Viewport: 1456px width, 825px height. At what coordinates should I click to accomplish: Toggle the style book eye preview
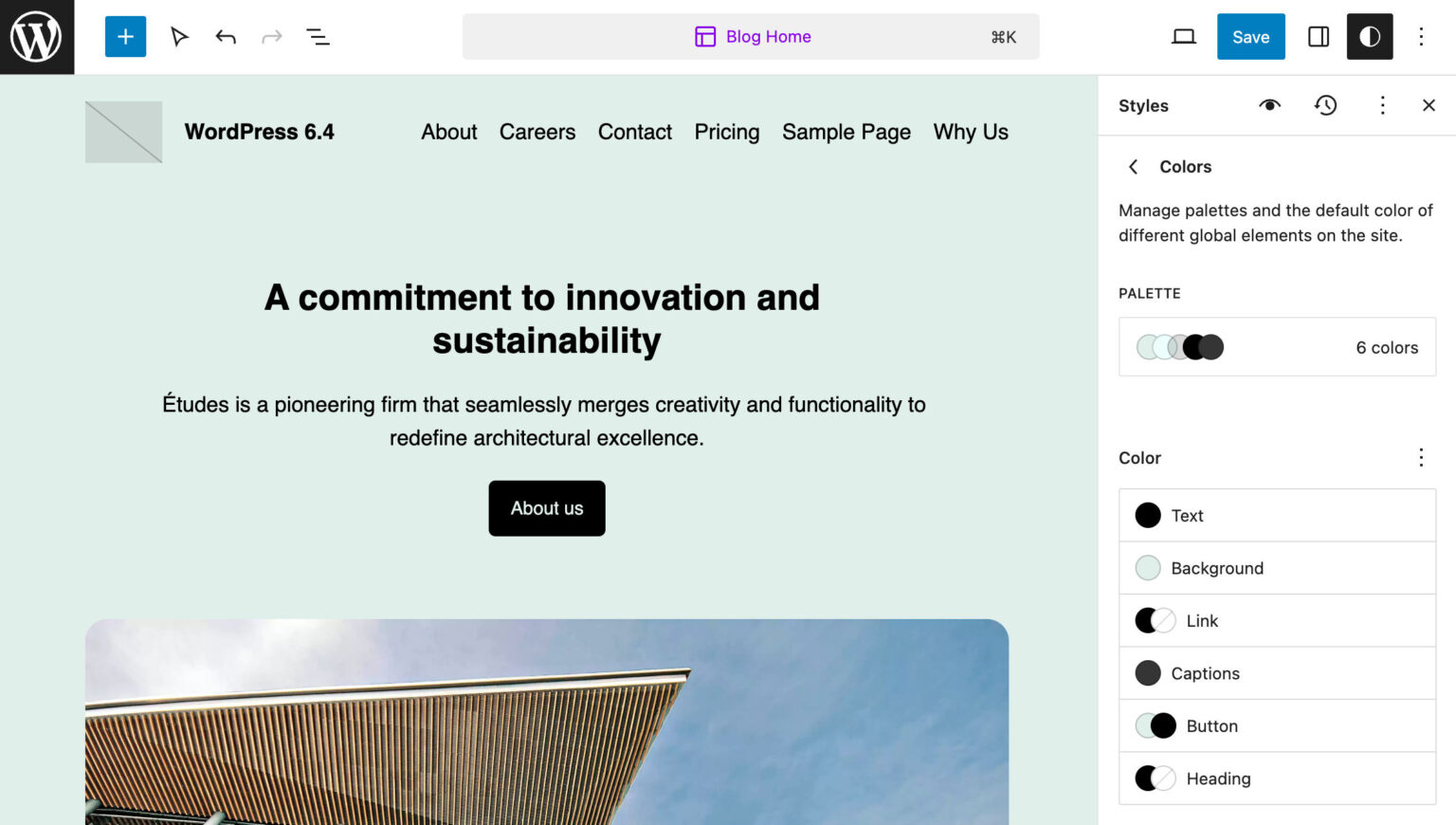[1270, 105]
